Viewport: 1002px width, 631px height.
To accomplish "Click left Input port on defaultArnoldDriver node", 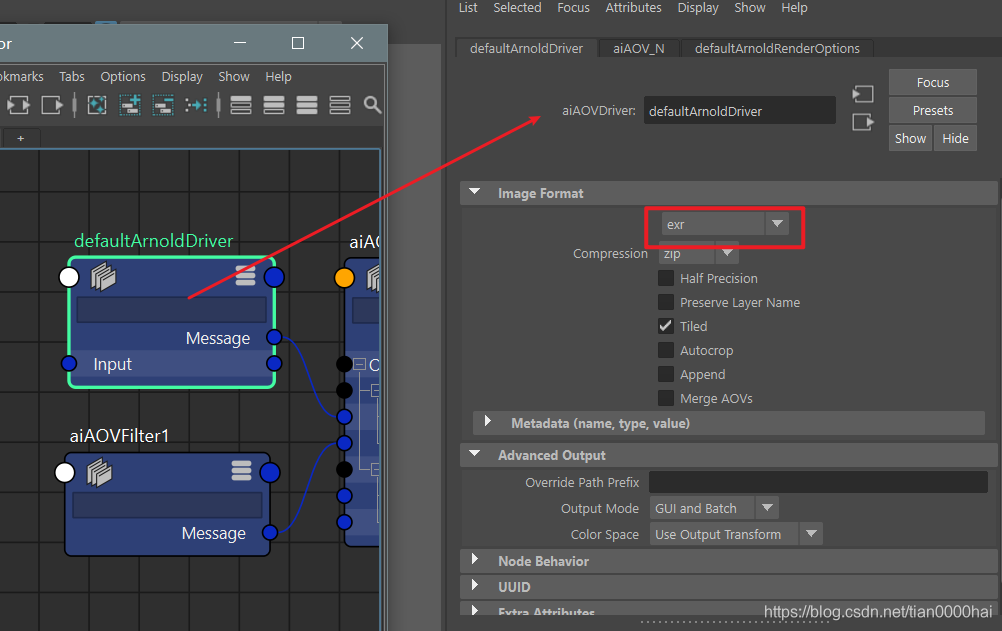I will [69, 364].
